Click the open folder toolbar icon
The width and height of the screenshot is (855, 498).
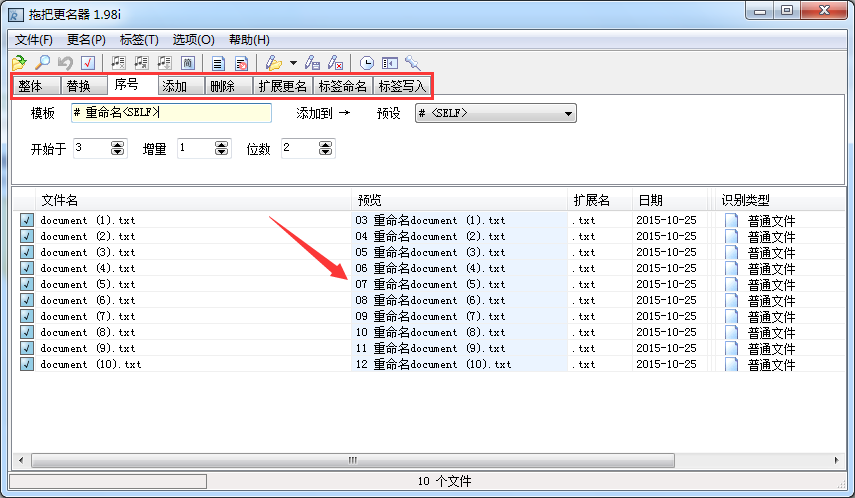pos(19,63)
